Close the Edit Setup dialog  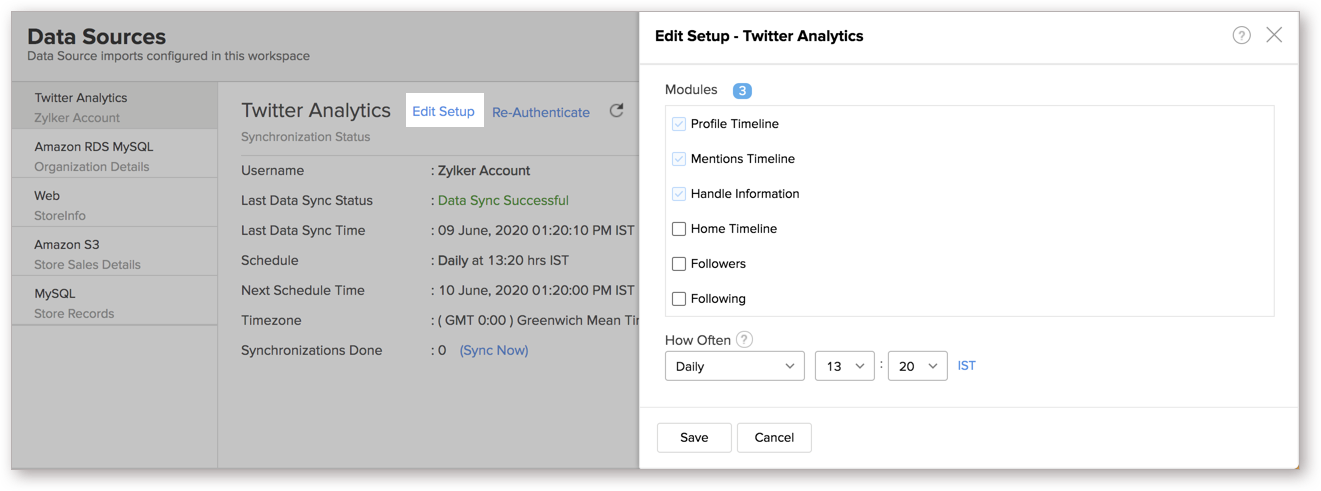pyautogui.click(x=1274, y=35)
